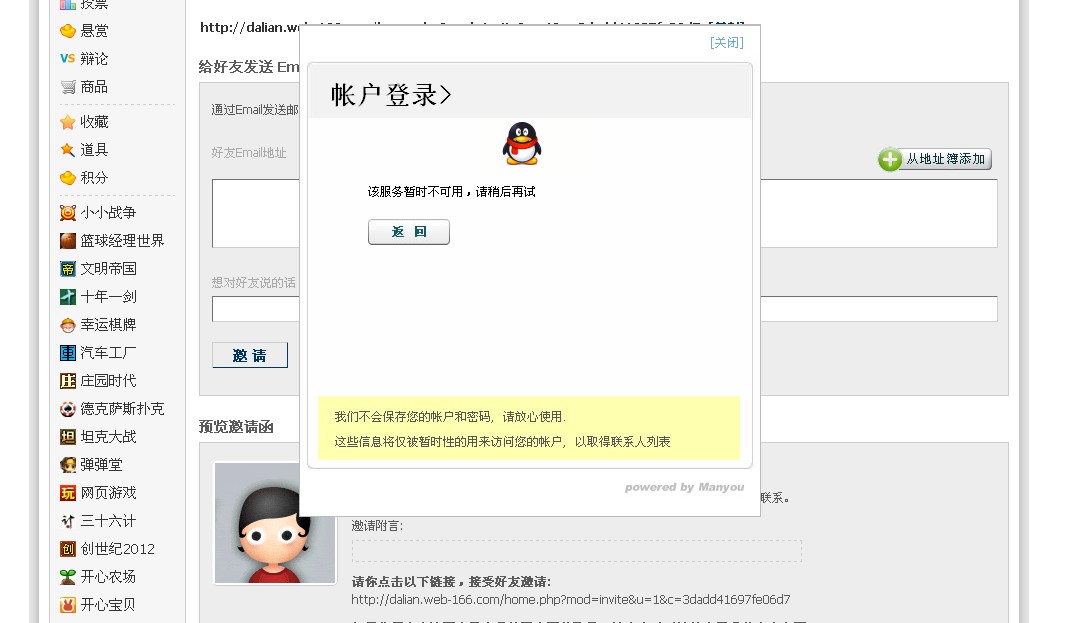
Task: Click the VS 辩论 icon
Action: coord(67,58)
